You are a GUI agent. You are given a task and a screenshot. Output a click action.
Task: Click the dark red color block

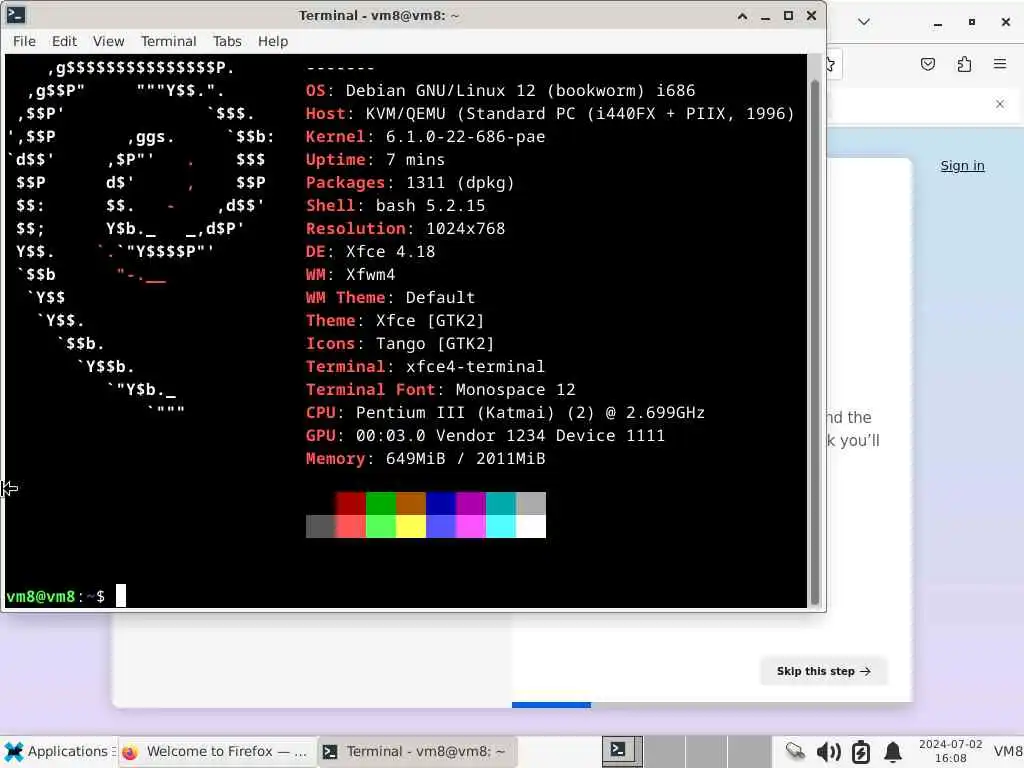(x=351, y=503)
